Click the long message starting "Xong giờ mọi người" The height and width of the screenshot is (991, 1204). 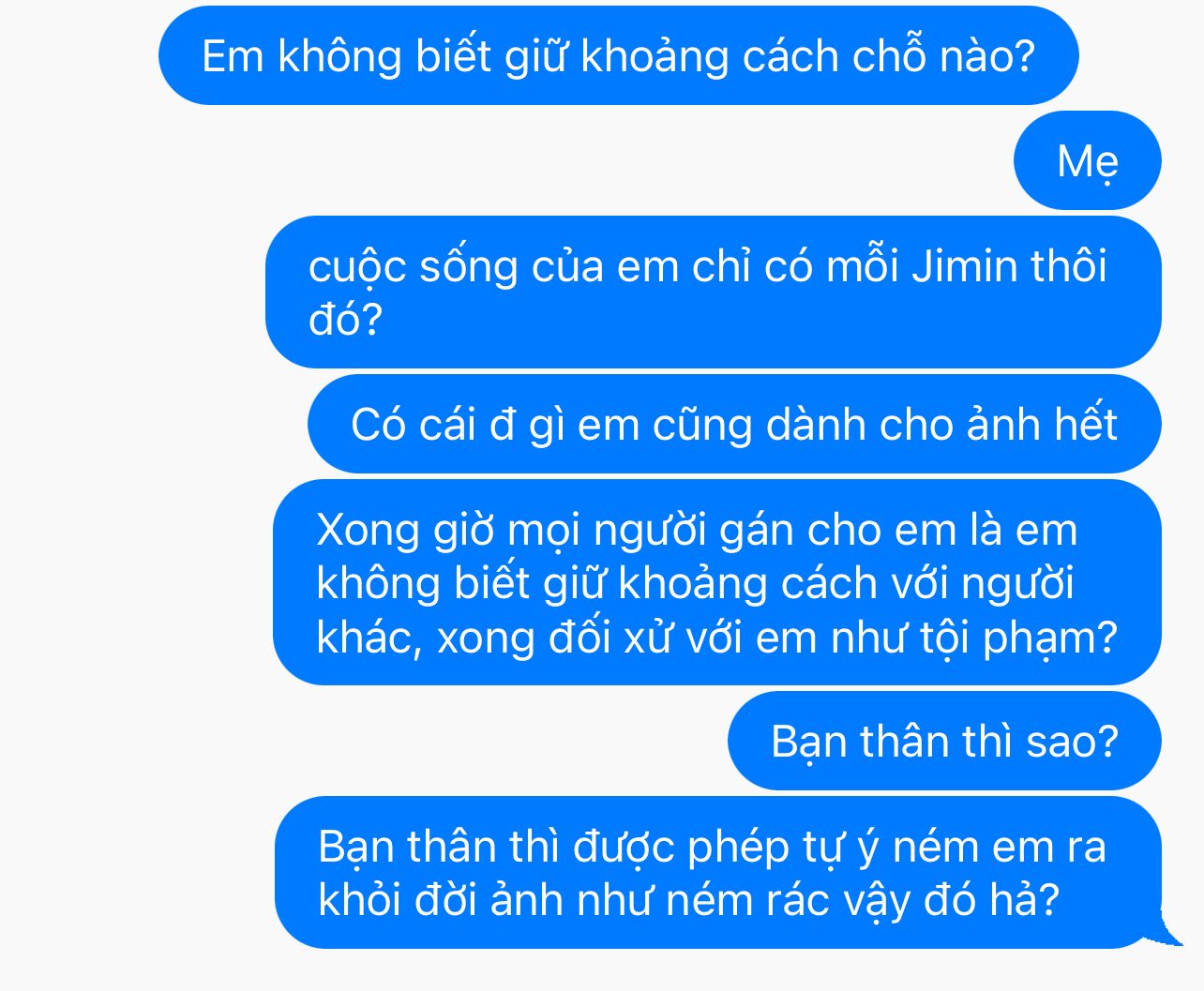click(717, 582)
